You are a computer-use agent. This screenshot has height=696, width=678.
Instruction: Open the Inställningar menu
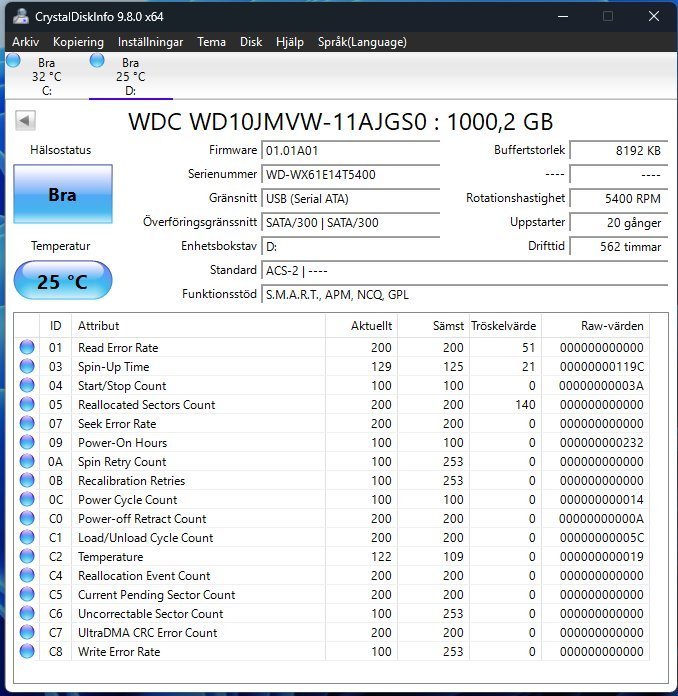(150, 42)
